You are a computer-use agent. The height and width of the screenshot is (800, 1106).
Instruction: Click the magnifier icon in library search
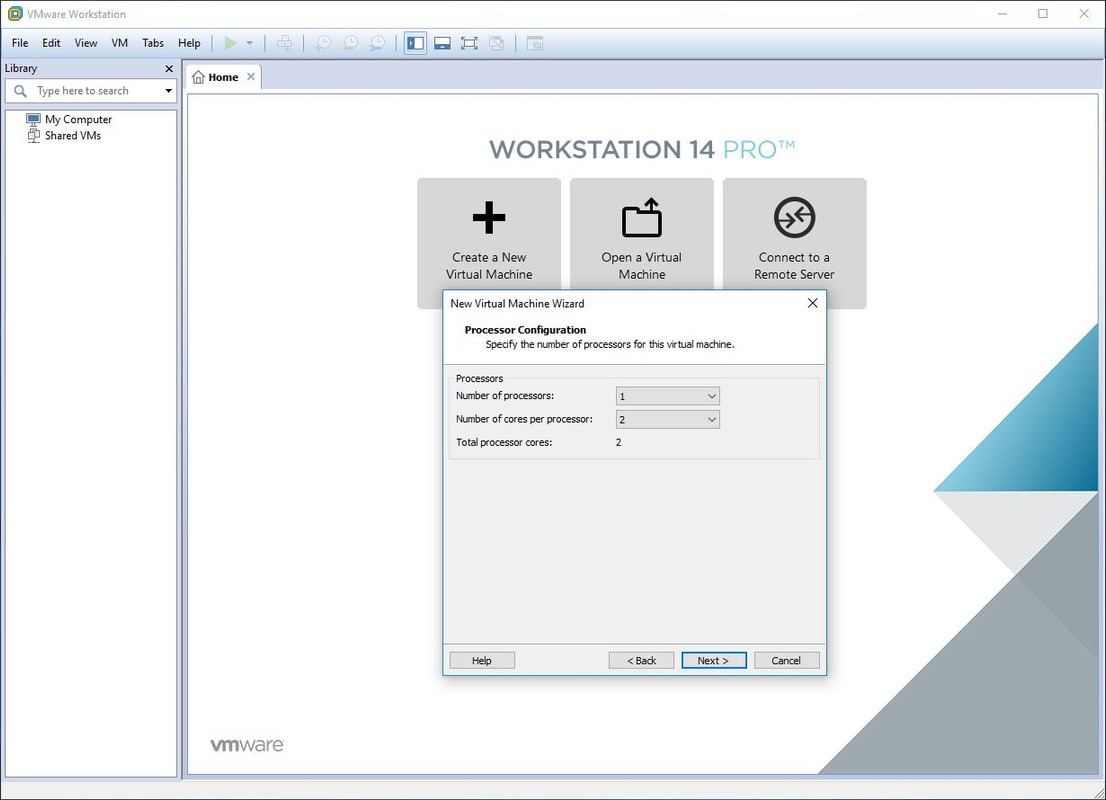20,91
